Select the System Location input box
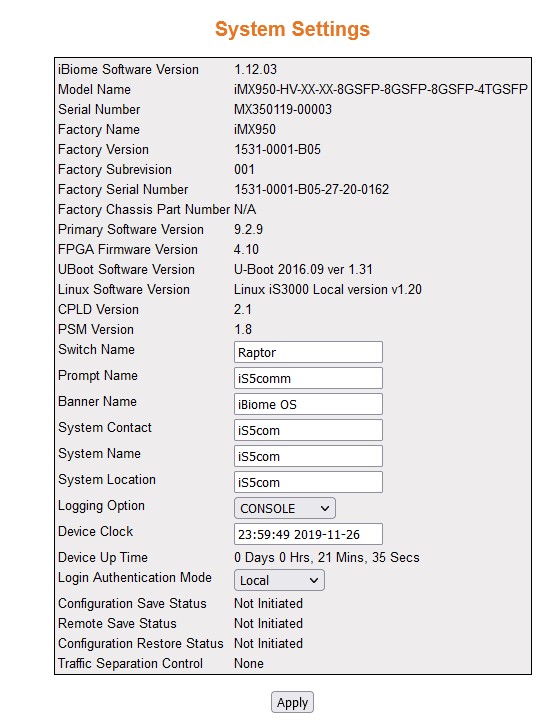This screenshot has width=545, height=721. [x=308, y=482]
